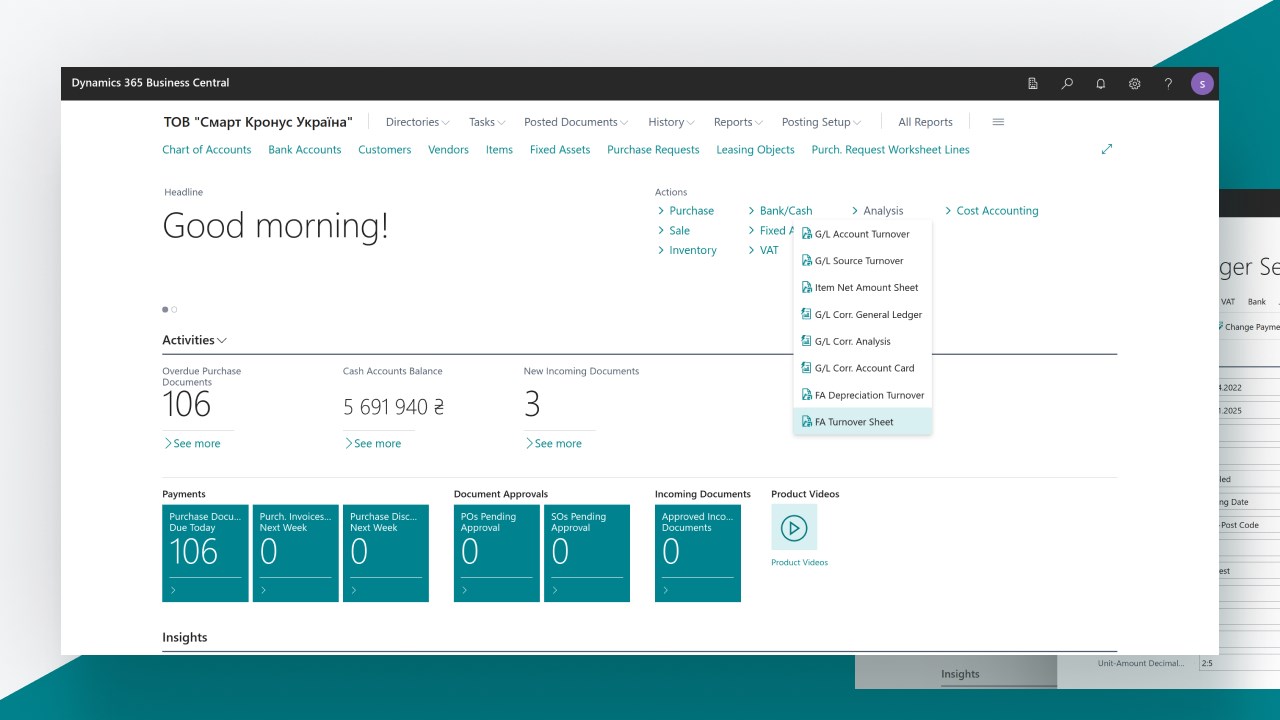Open the Leasing Objects link
1280x720 pixels.
(755, 150)
